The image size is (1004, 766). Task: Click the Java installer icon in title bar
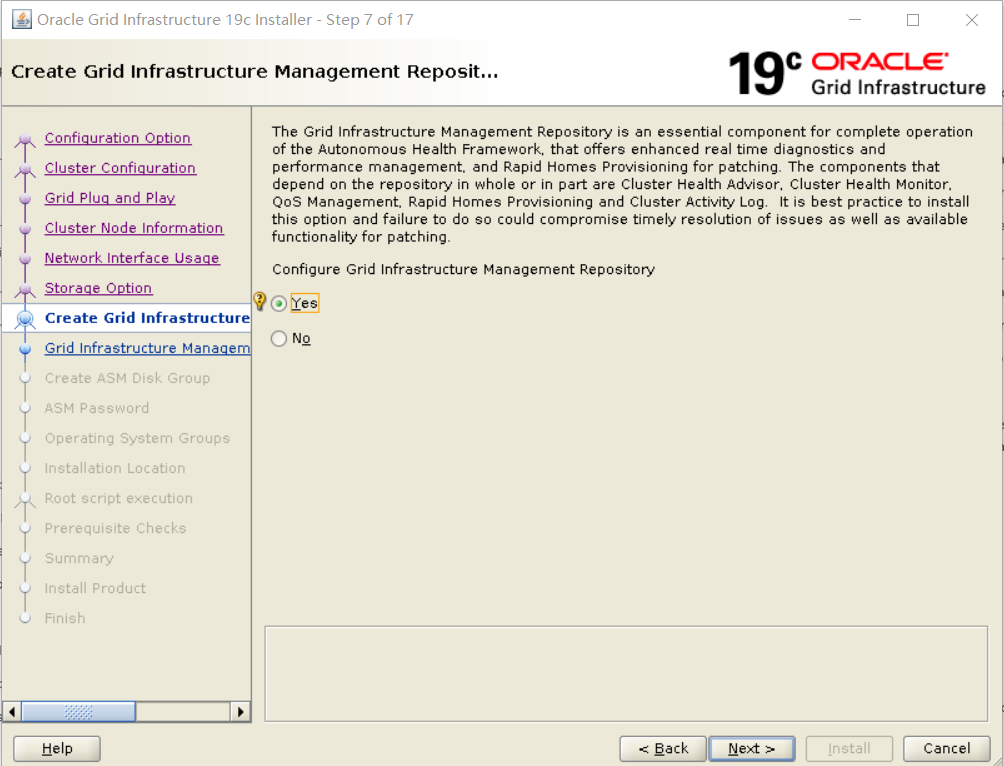(22, 20)
